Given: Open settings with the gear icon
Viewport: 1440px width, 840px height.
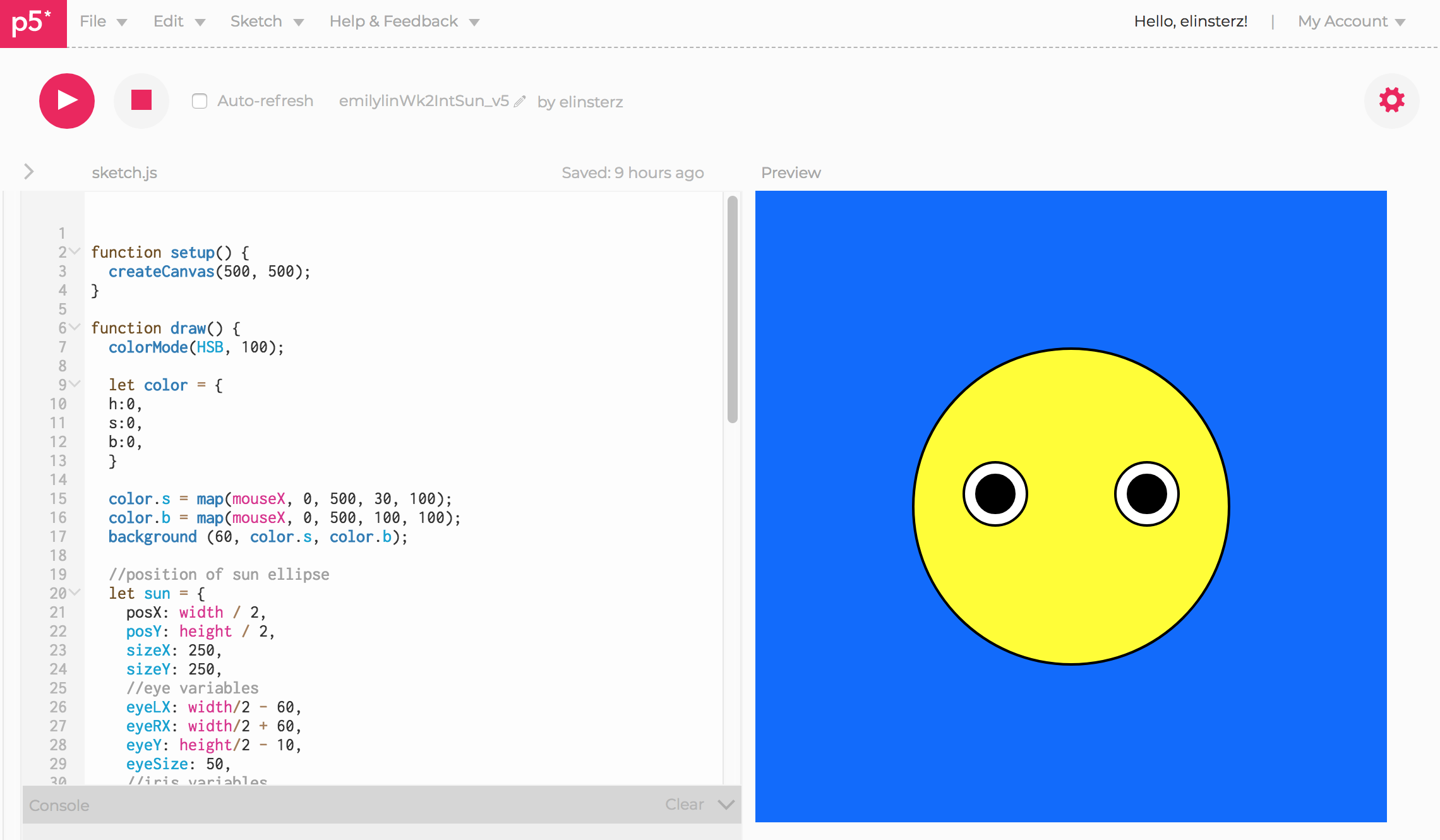Looking at the screenshot, I should (1391, 100).
